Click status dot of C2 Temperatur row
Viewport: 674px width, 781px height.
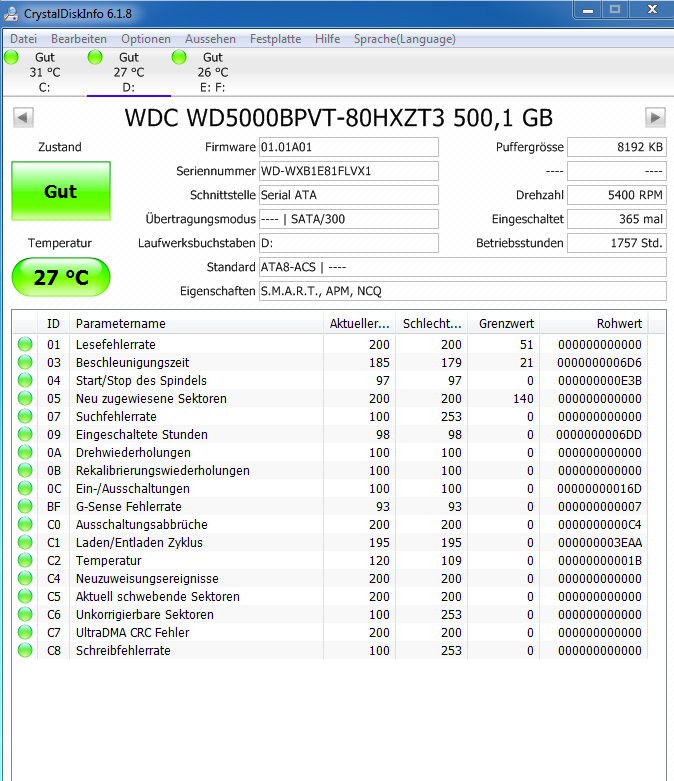[x=25, y=560]
